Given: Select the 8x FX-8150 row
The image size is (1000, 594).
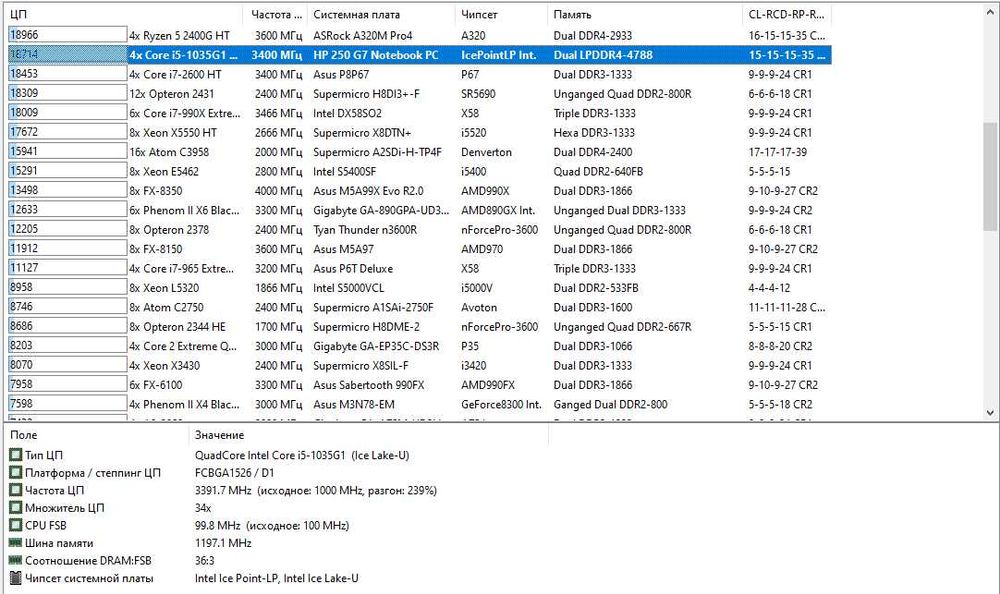Looking at the screenshot, I should click(x=420, y=249).
